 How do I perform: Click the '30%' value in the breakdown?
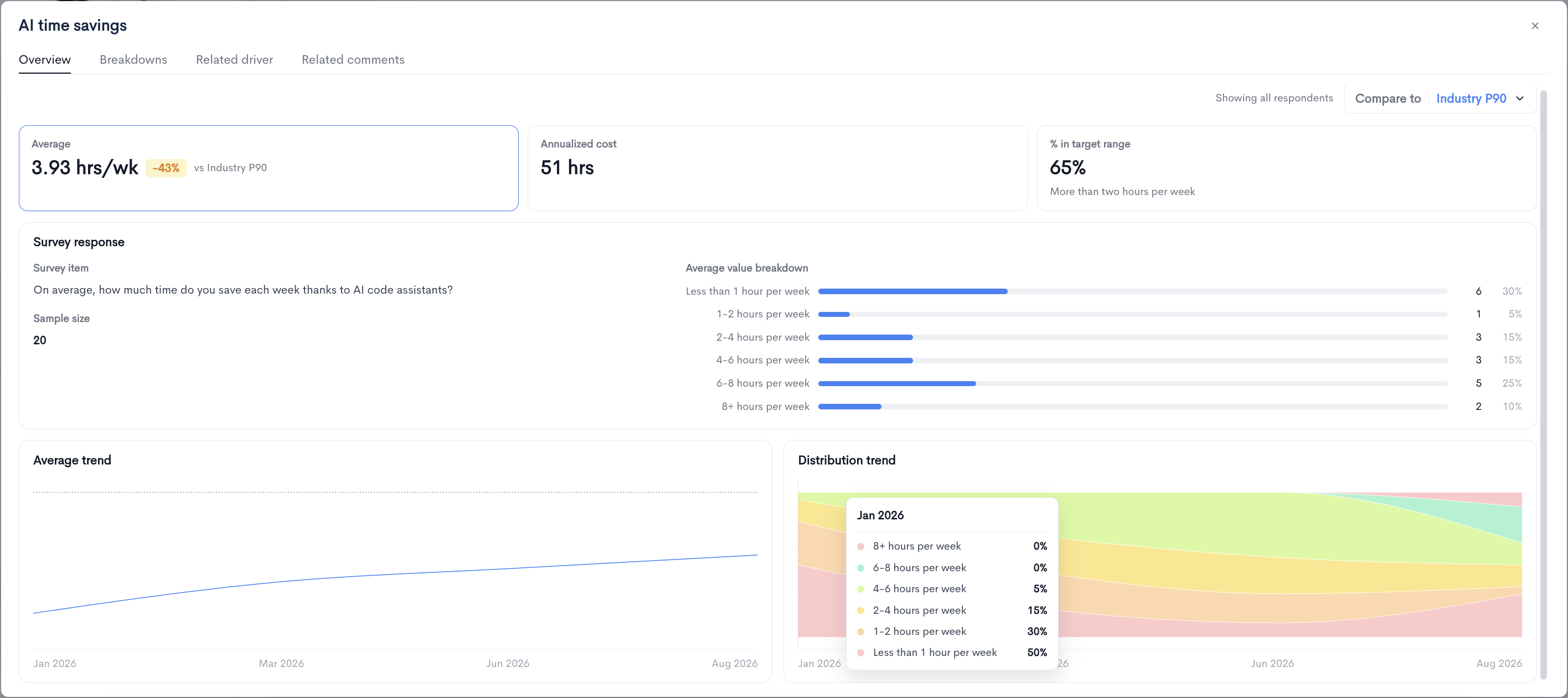(1512, 292)
